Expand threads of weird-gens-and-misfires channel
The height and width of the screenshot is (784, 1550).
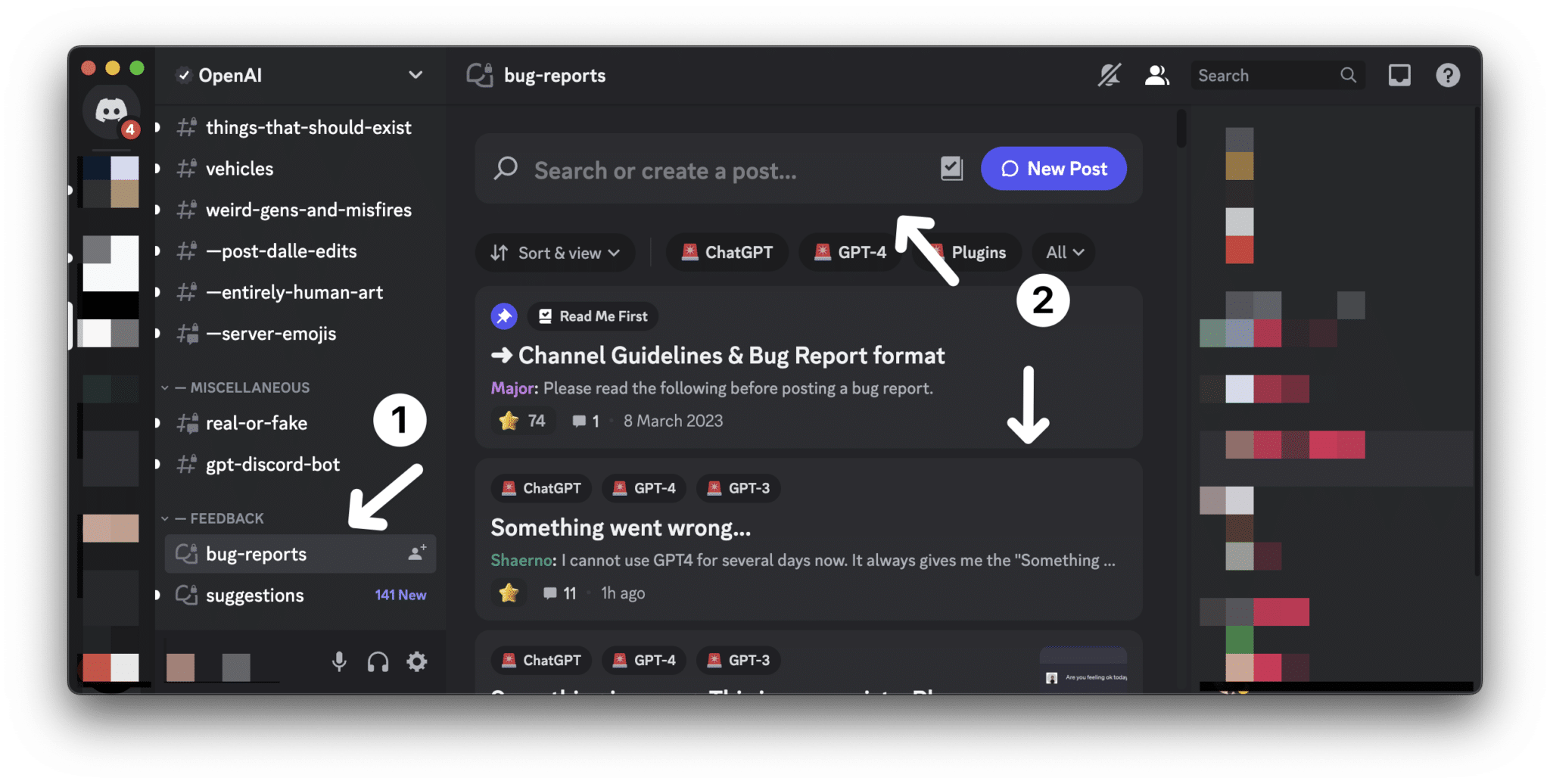coord(157,210)
